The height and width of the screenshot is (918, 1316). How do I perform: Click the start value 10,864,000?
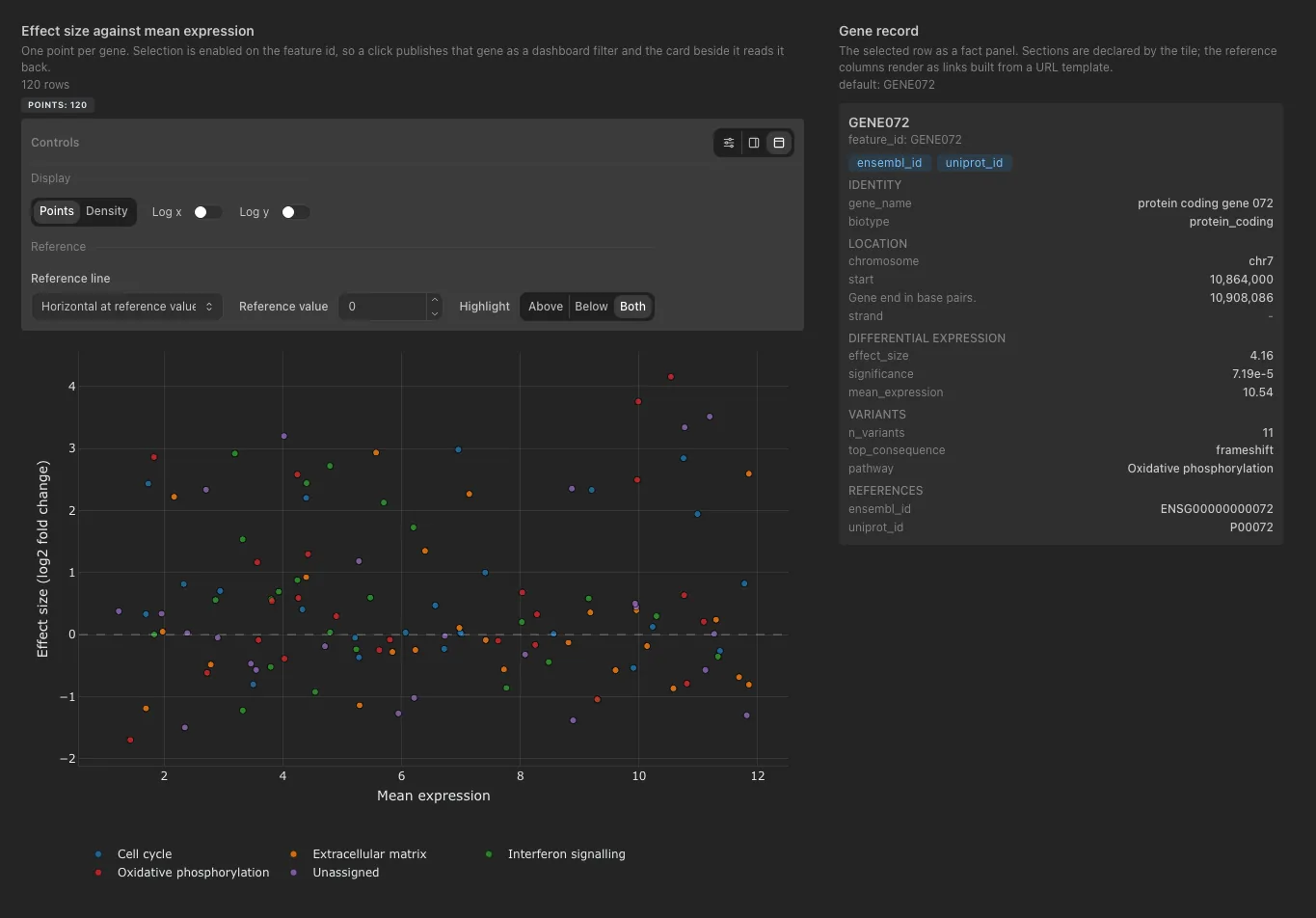tap(1242, 280)
